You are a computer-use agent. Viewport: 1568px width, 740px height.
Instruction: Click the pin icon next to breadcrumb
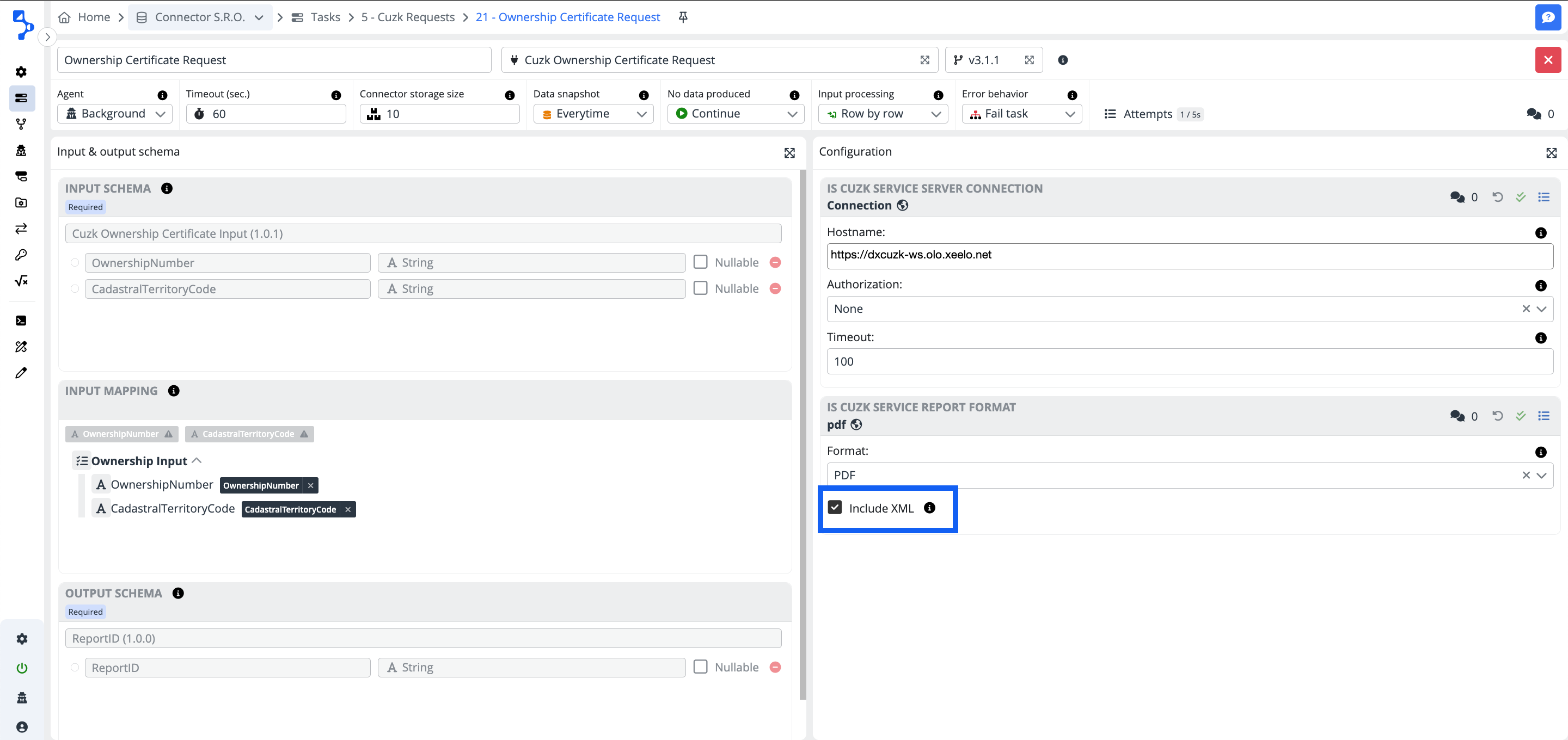pyautogui.click(x=683, y=17)
